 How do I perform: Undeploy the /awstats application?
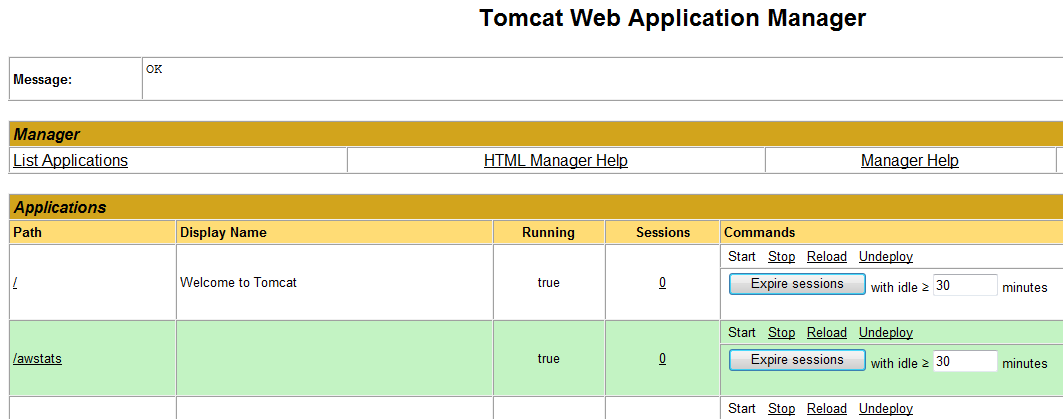click(x=886, y=333)
